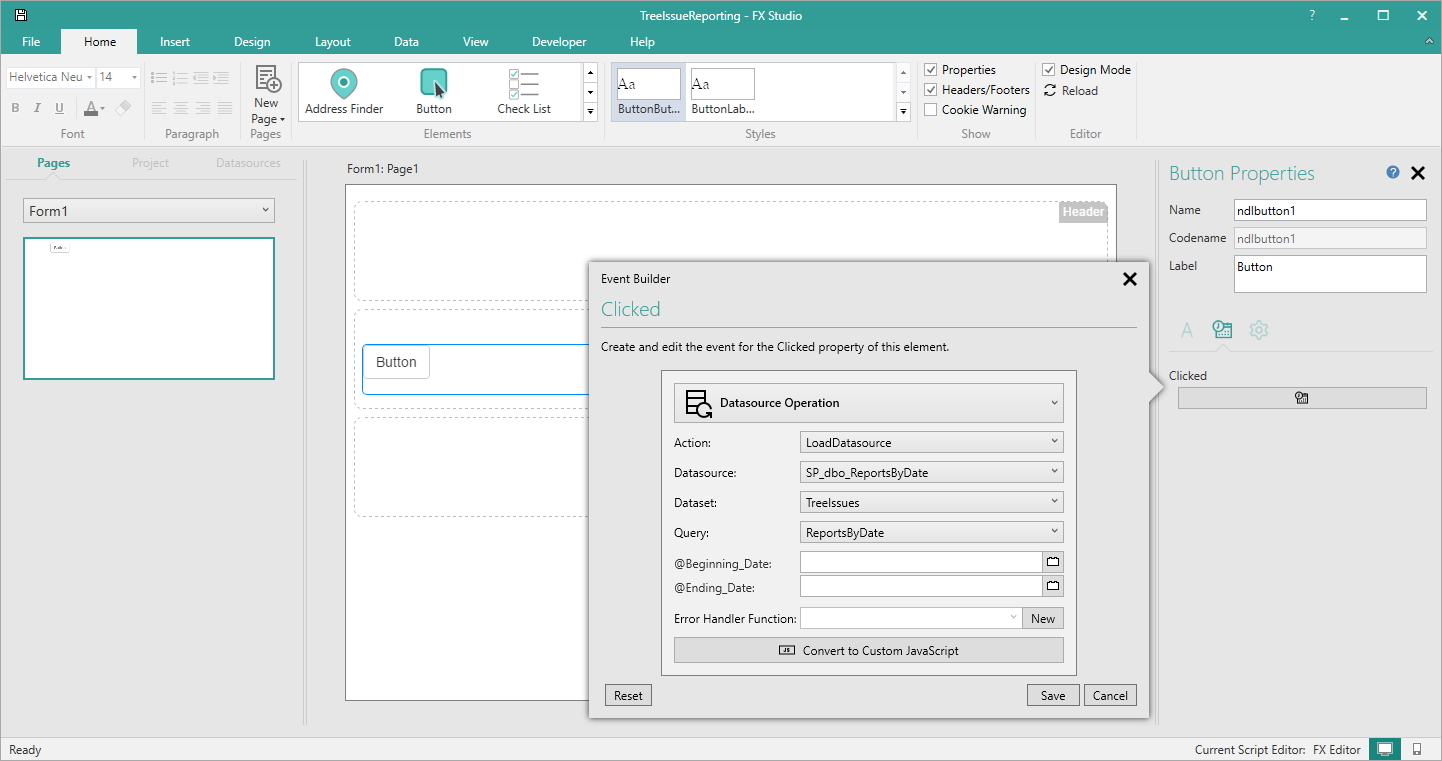Align text right

pyautogui.click(x=202, y=108)
